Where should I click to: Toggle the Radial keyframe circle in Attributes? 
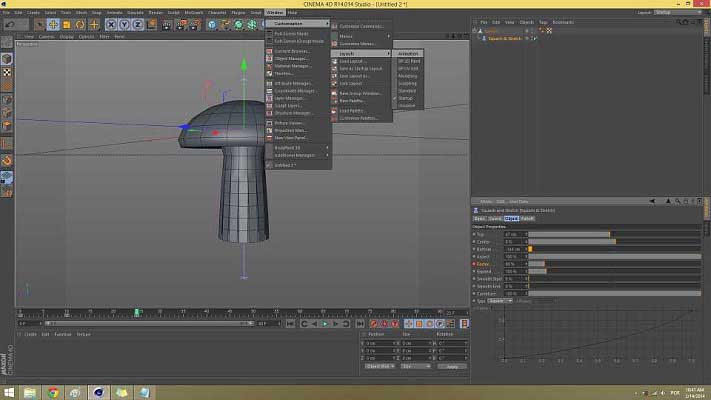474,263
